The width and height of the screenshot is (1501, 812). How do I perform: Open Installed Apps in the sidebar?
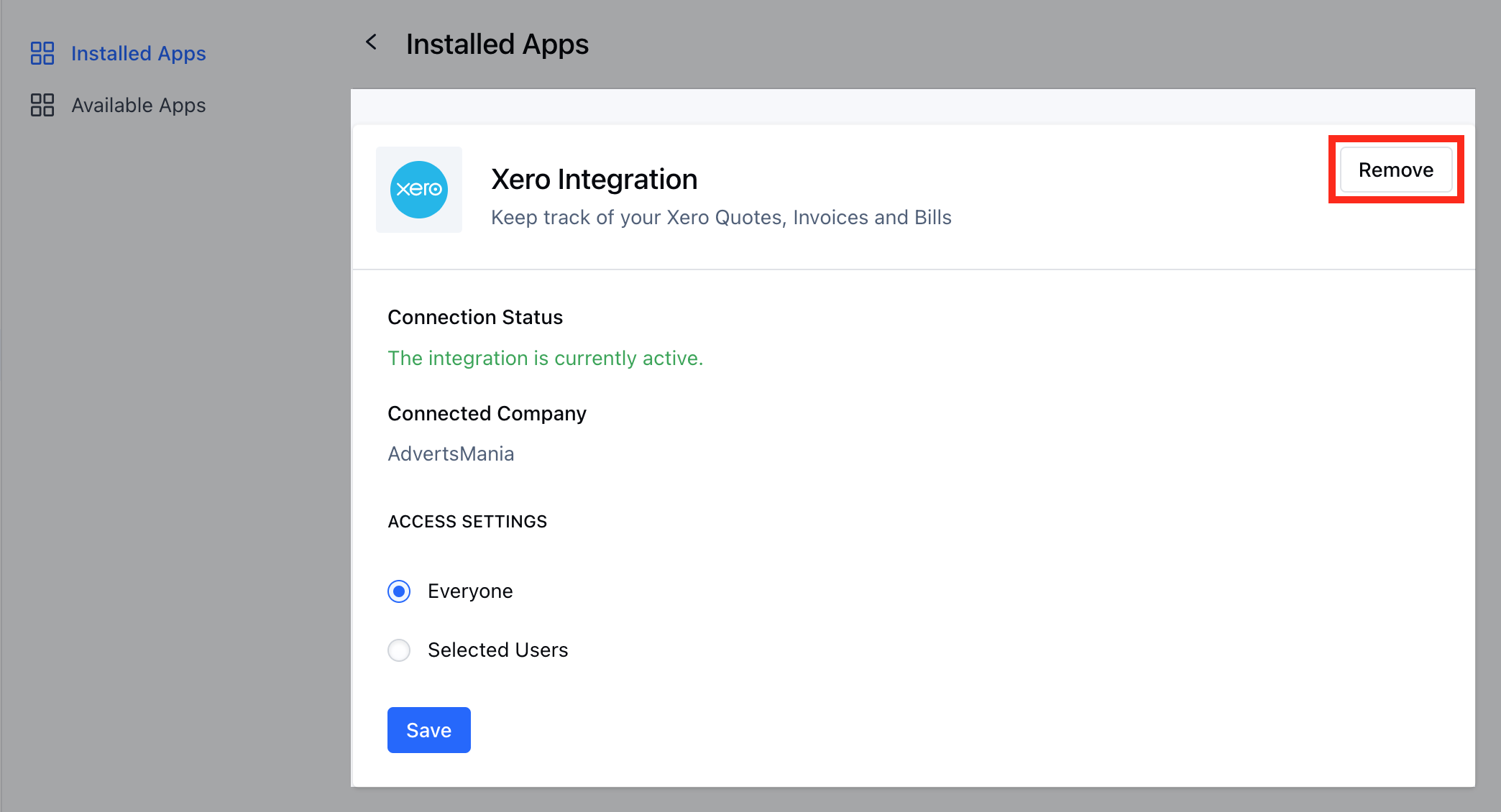[x=139, y=53]
